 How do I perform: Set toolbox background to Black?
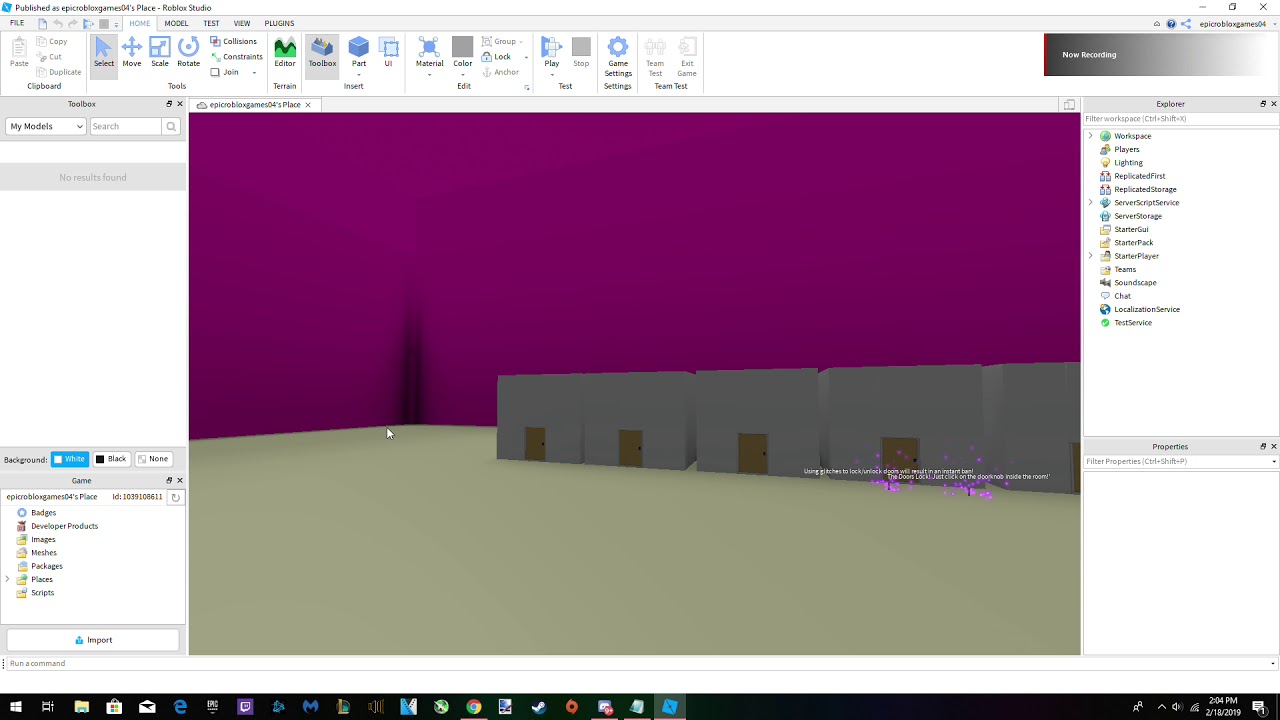coord(111,459)
